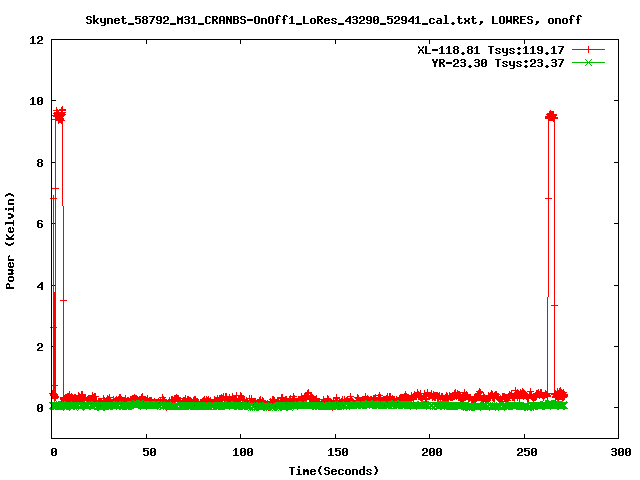Click the red calibration spike peak near time 5
This screenshot has height=480, width=640.
point(60,115)
